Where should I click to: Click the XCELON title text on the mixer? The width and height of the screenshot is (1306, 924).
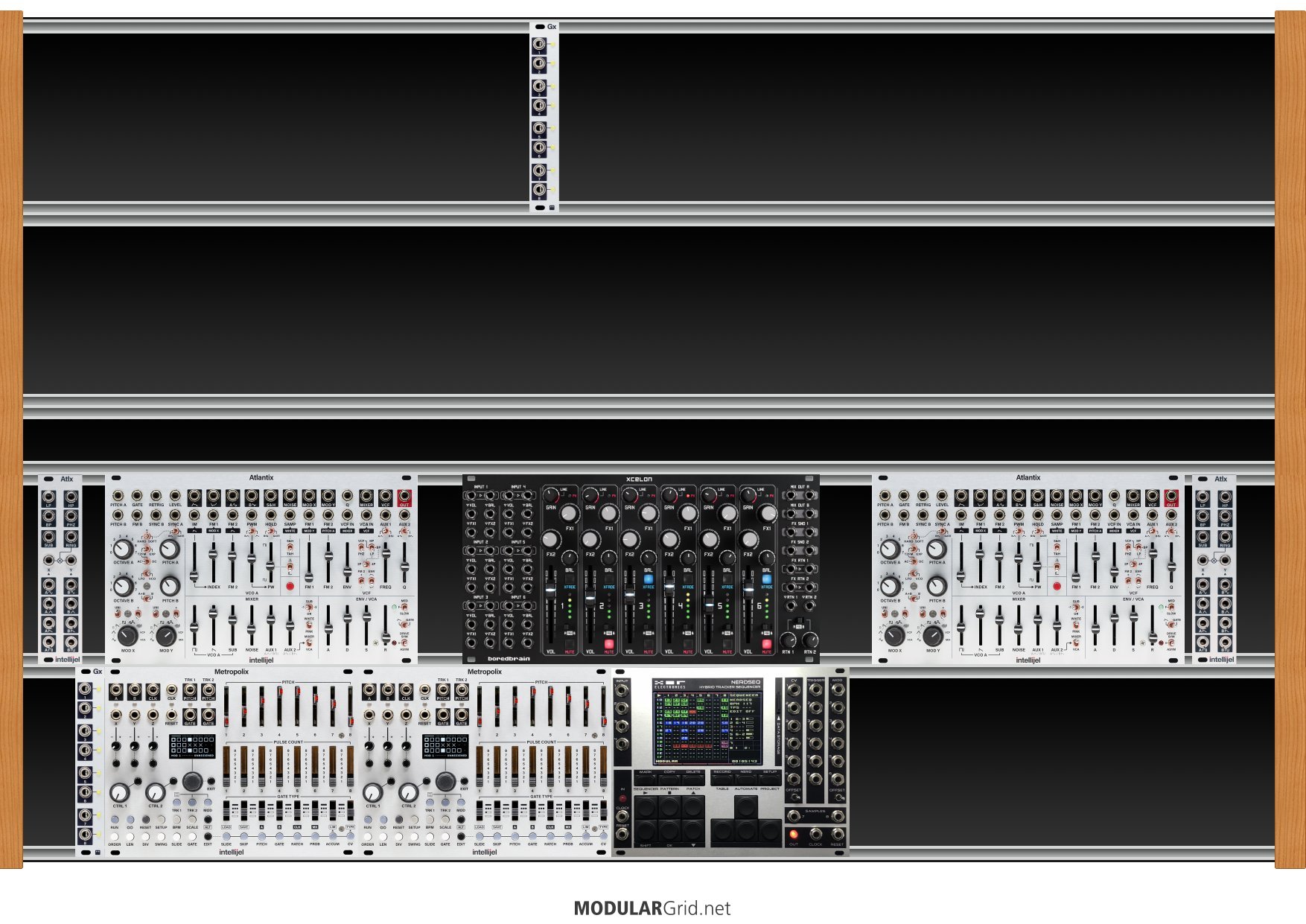pyautogui.click(x=640, y=479)
